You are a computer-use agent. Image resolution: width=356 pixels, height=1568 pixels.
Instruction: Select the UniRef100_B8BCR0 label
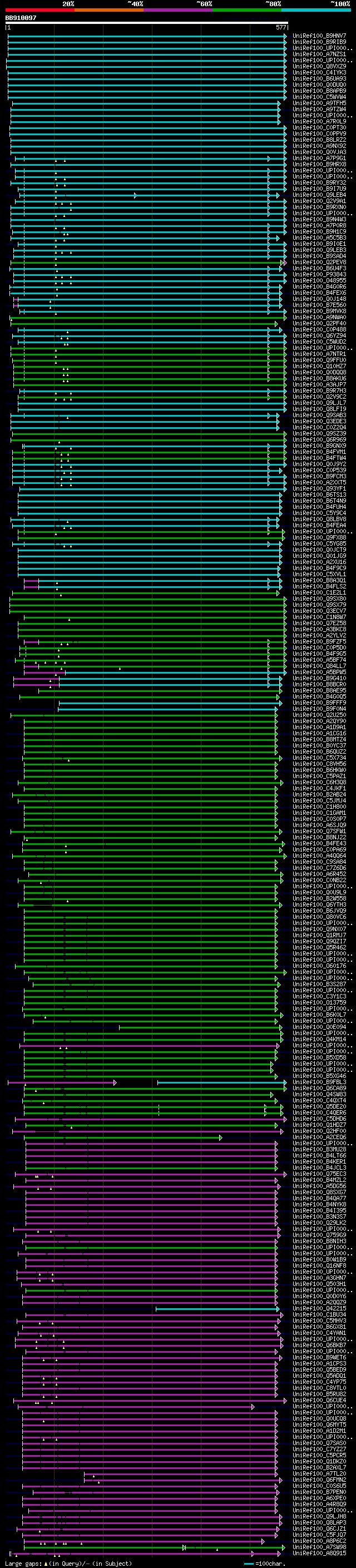click(319, 684)
